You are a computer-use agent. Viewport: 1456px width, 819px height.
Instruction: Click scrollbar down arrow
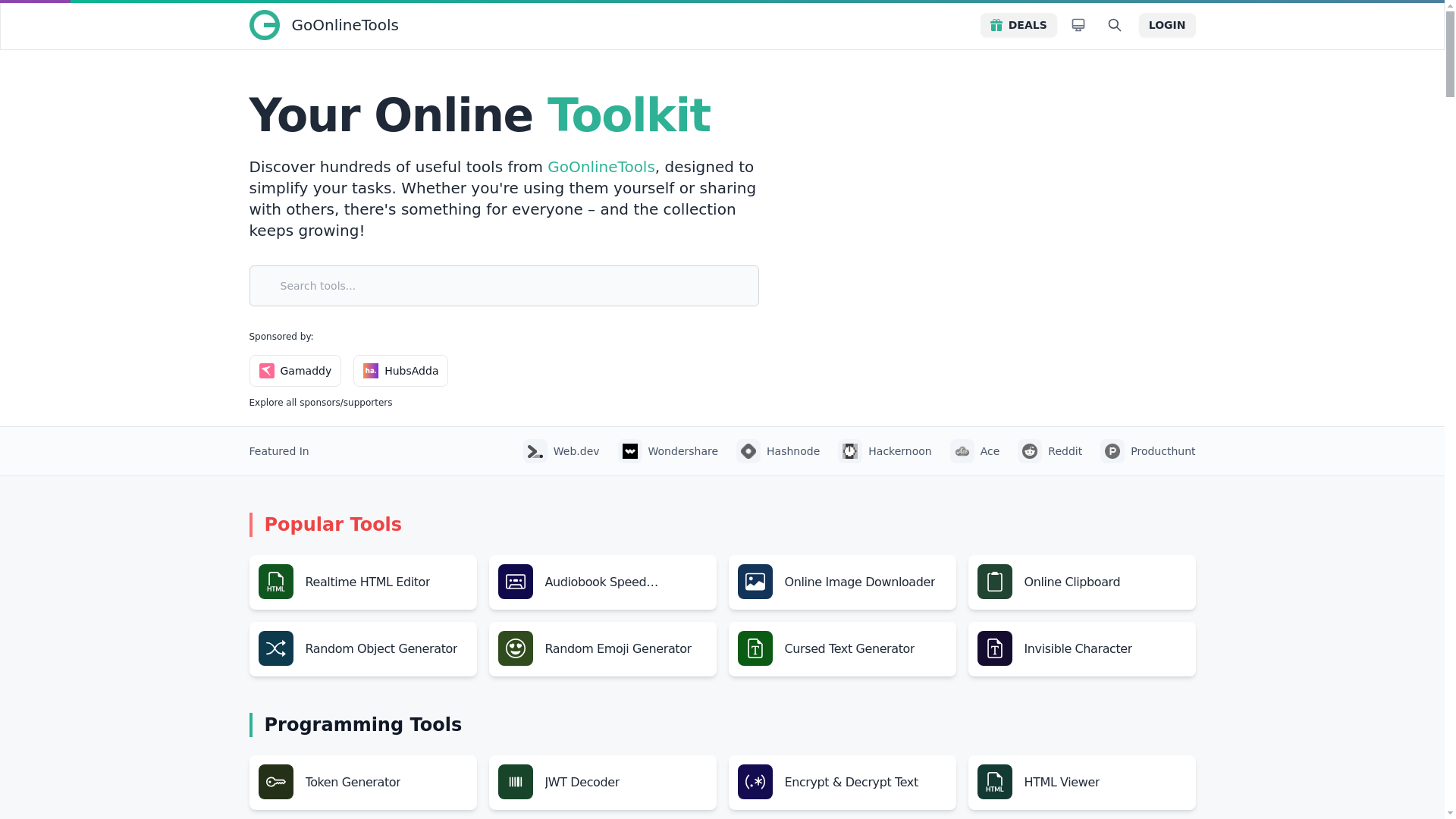[1450, 813]
